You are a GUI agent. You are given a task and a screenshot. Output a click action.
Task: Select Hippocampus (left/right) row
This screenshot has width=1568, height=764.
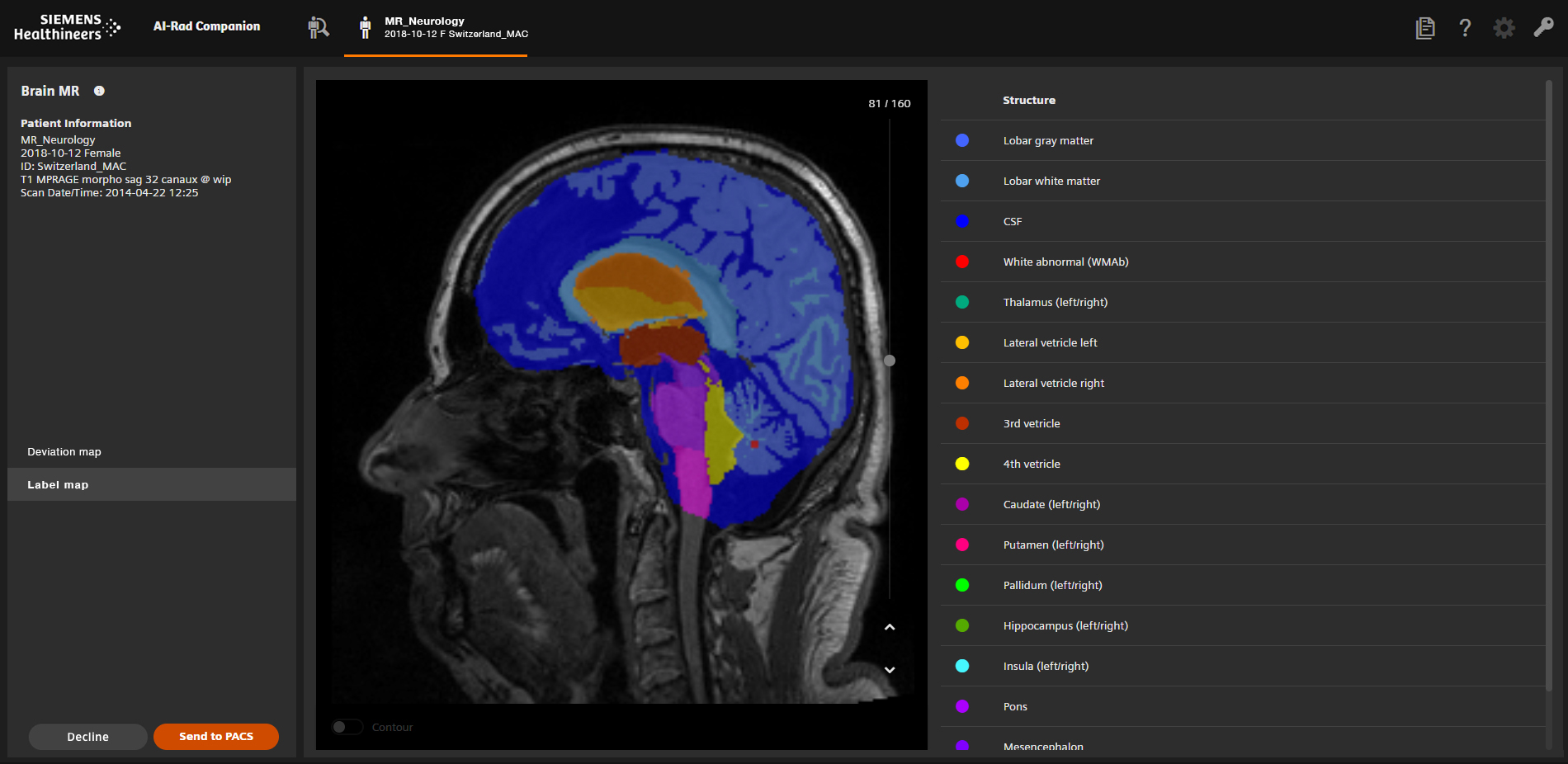coord(1243,625)
